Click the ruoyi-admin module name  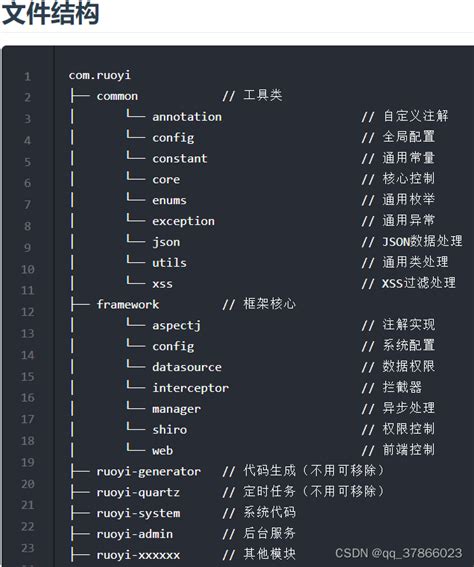(x=134, y=534)
